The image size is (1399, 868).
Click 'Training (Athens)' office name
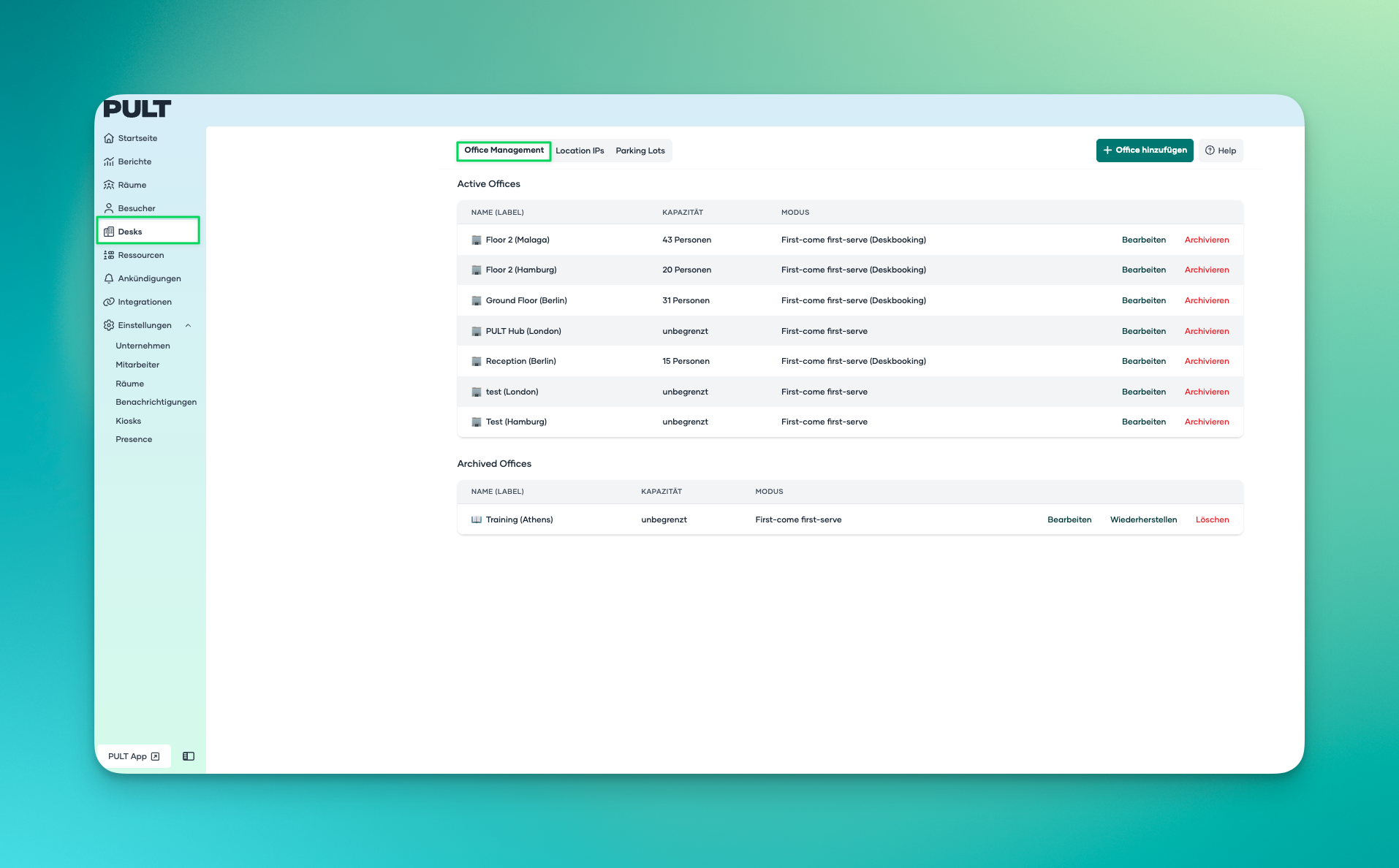(520, 519)
